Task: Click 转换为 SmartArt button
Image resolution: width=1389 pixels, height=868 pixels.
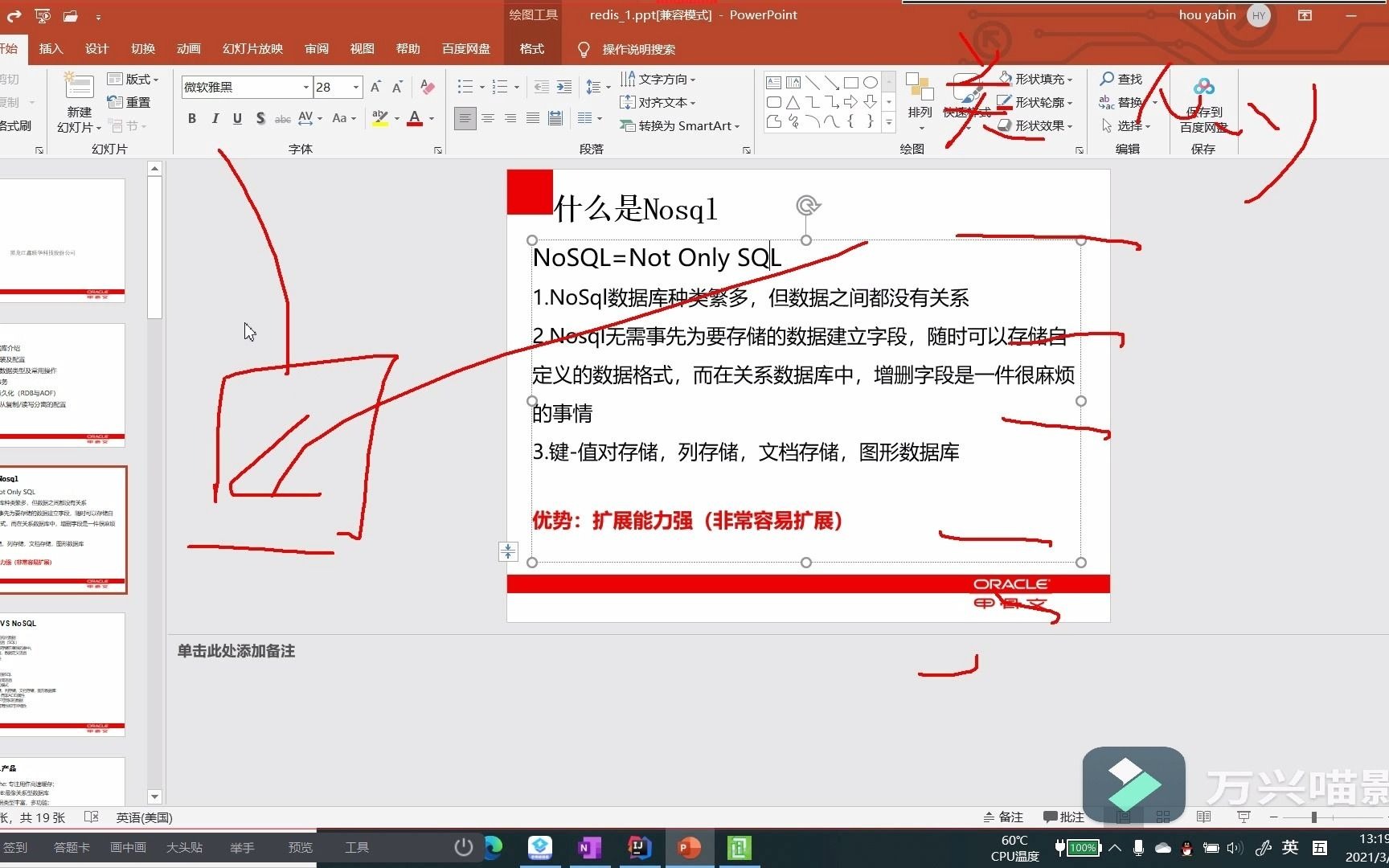Action: coord(679,125)
